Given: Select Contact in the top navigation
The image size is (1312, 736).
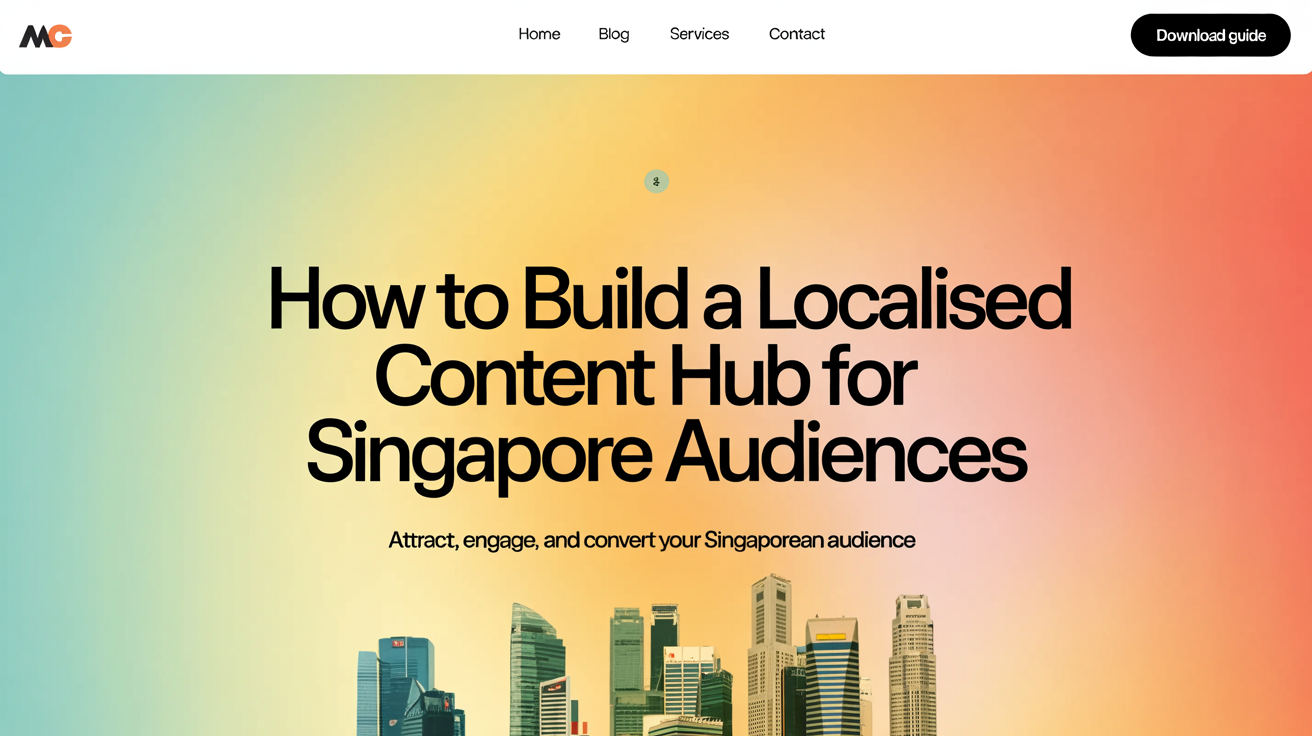Looking at the screenshot, I should (x=796, y=34).
